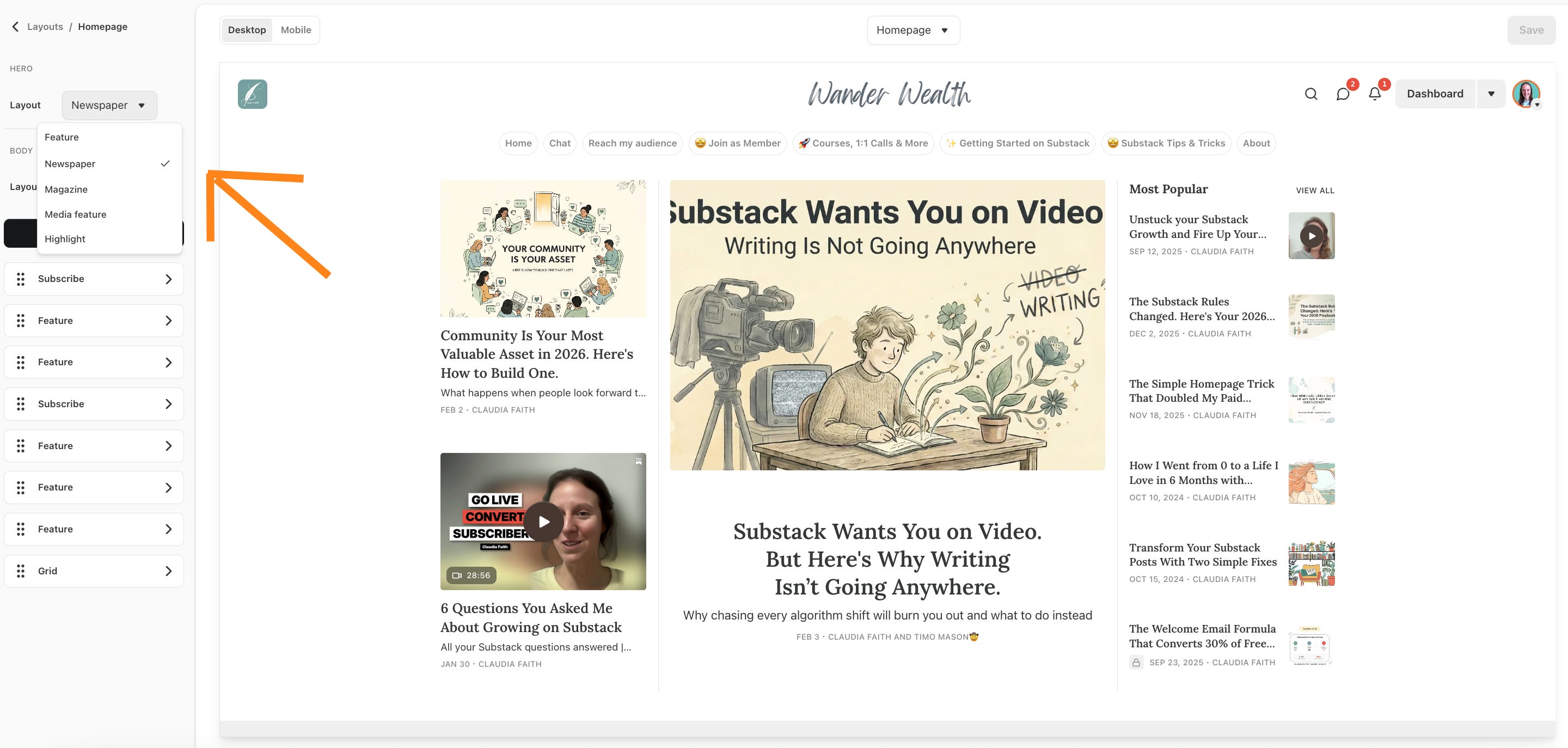Image resolution: width=1568 pixels, height=748 pixels.
Task: Open the Grid section row
Action: pos(94,571)
